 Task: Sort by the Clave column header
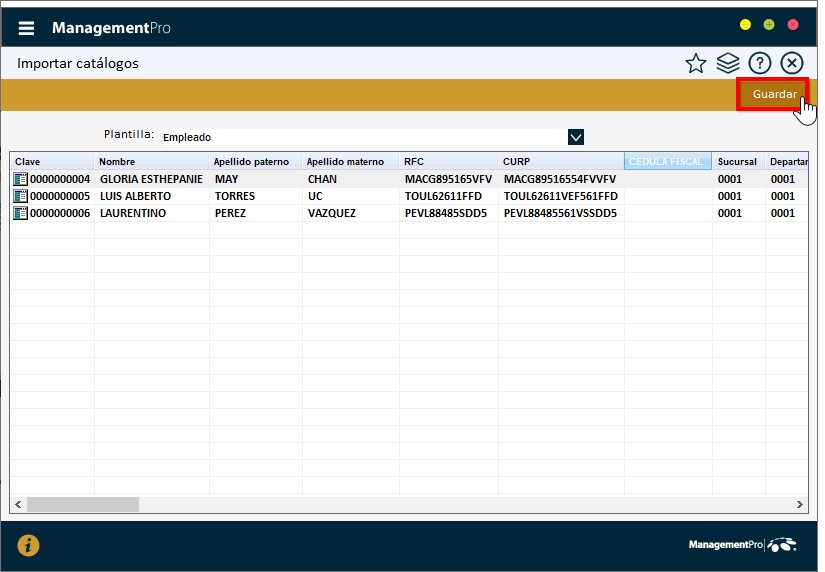(x=52, y=162)
